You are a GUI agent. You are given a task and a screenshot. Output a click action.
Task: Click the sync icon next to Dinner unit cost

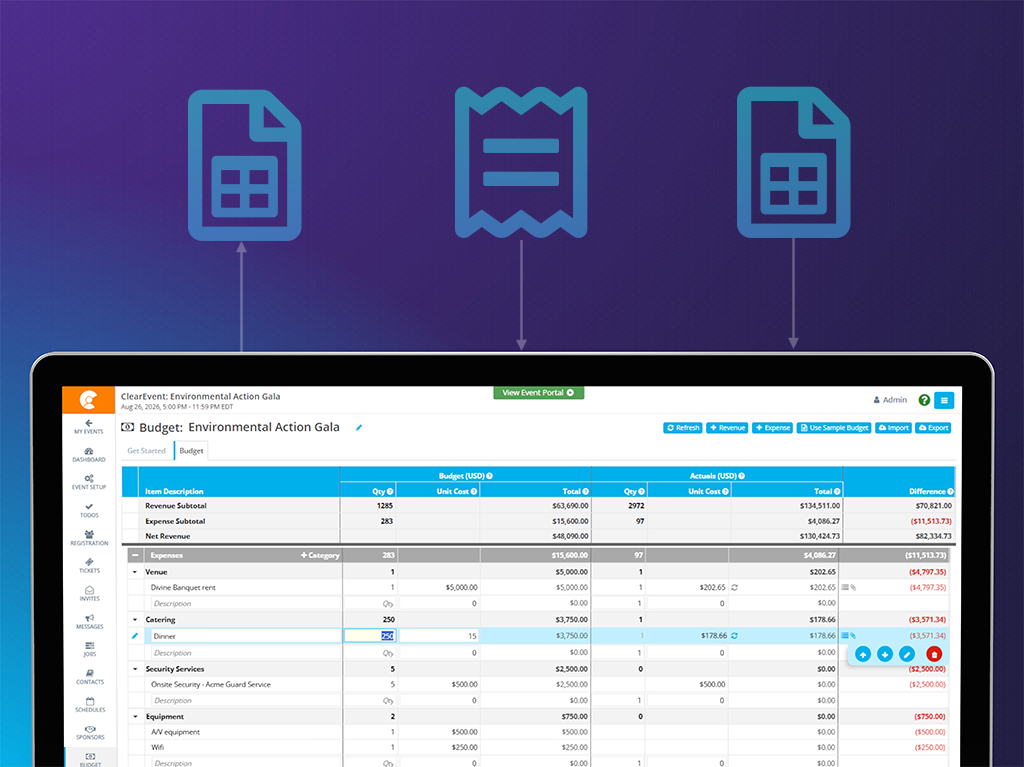[x=736, y=636]
